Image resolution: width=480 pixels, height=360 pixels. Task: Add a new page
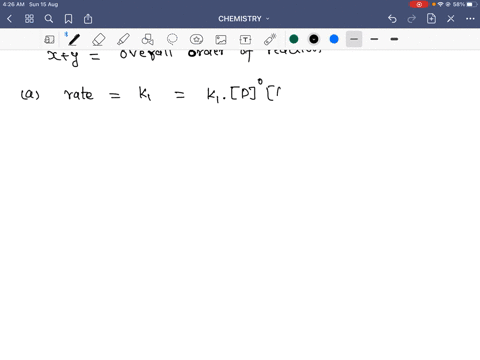pos(431,18)
